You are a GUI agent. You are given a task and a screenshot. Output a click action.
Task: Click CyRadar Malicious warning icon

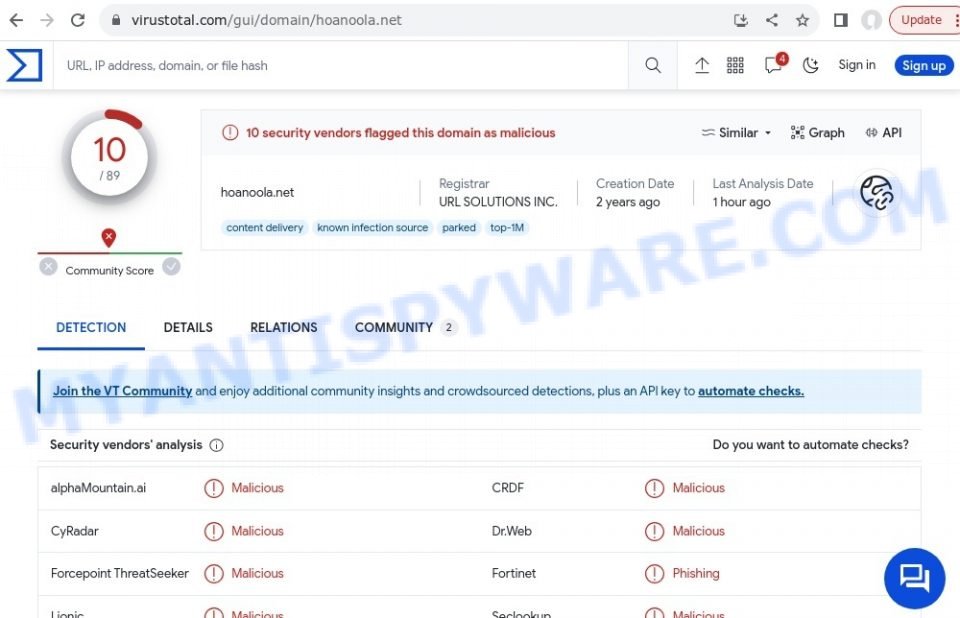tap(214, 531)
